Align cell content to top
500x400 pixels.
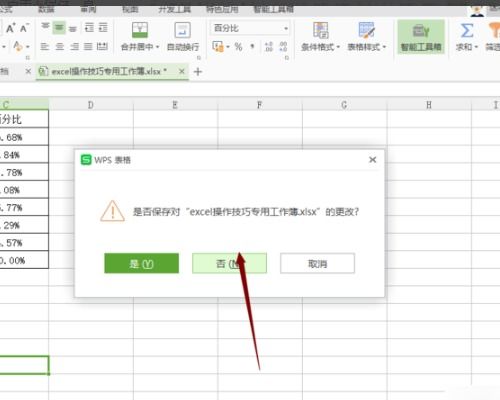pyautogui.click(x=45, y=27)
